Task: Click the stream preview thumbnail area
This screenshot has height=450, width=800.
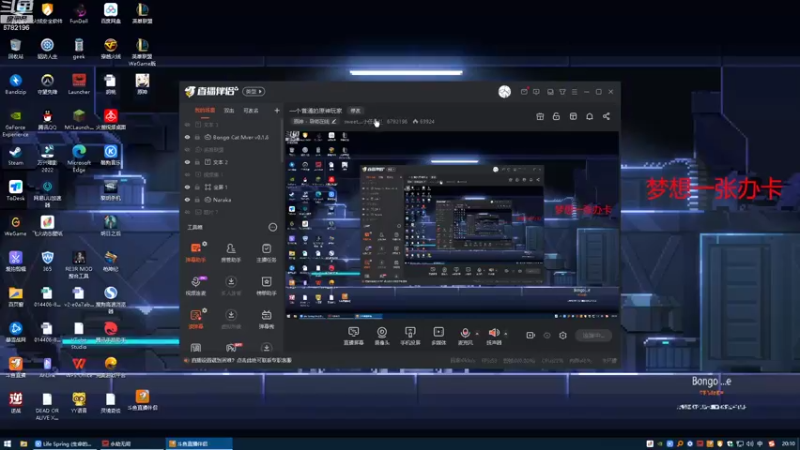Action: click(x=452, y=225)
